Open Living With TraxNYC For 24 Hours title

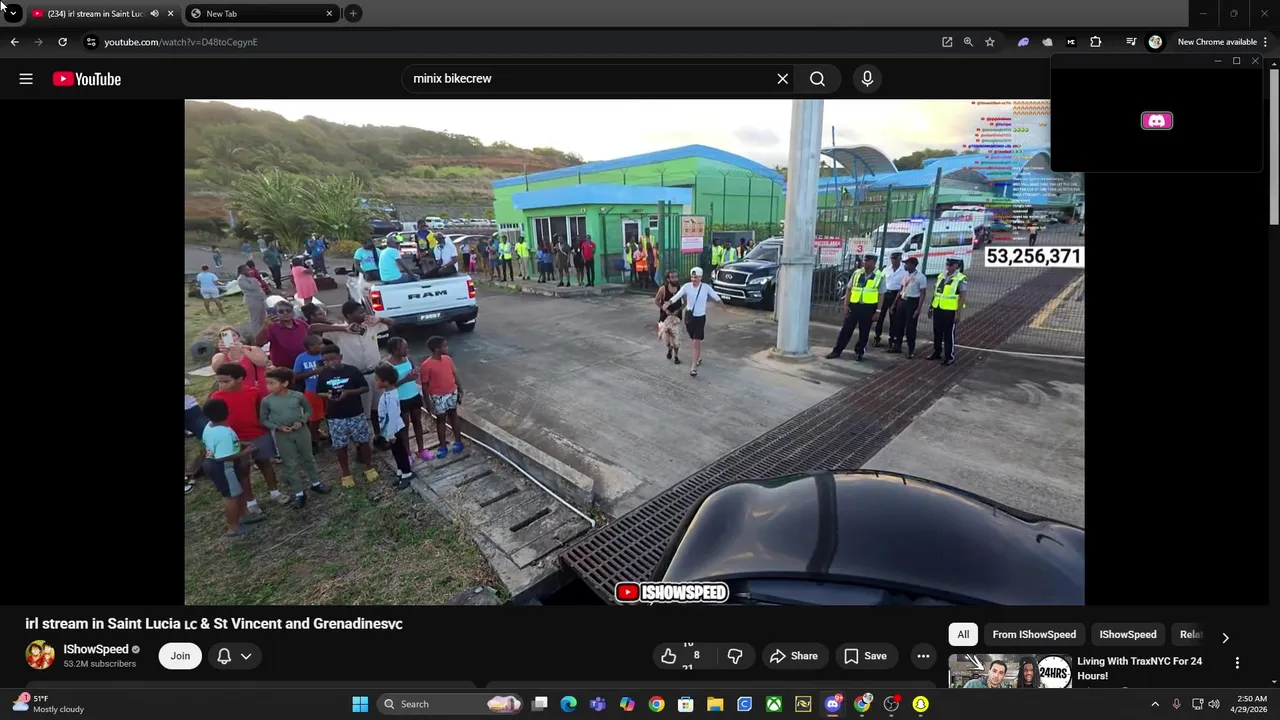[1140, 668]
